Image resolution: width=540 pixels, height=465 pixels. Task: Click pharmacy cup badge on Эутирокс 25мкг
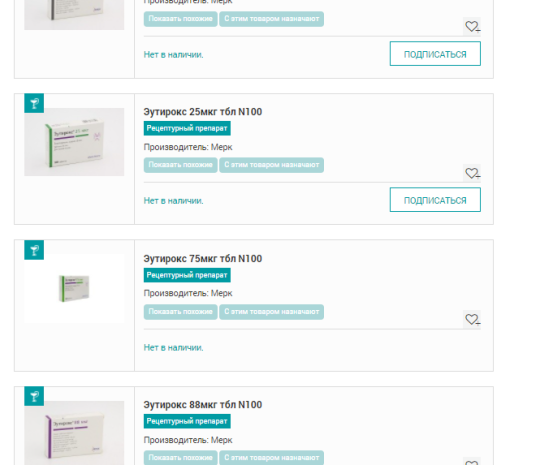pyautogui.click(x=34, y=103)
